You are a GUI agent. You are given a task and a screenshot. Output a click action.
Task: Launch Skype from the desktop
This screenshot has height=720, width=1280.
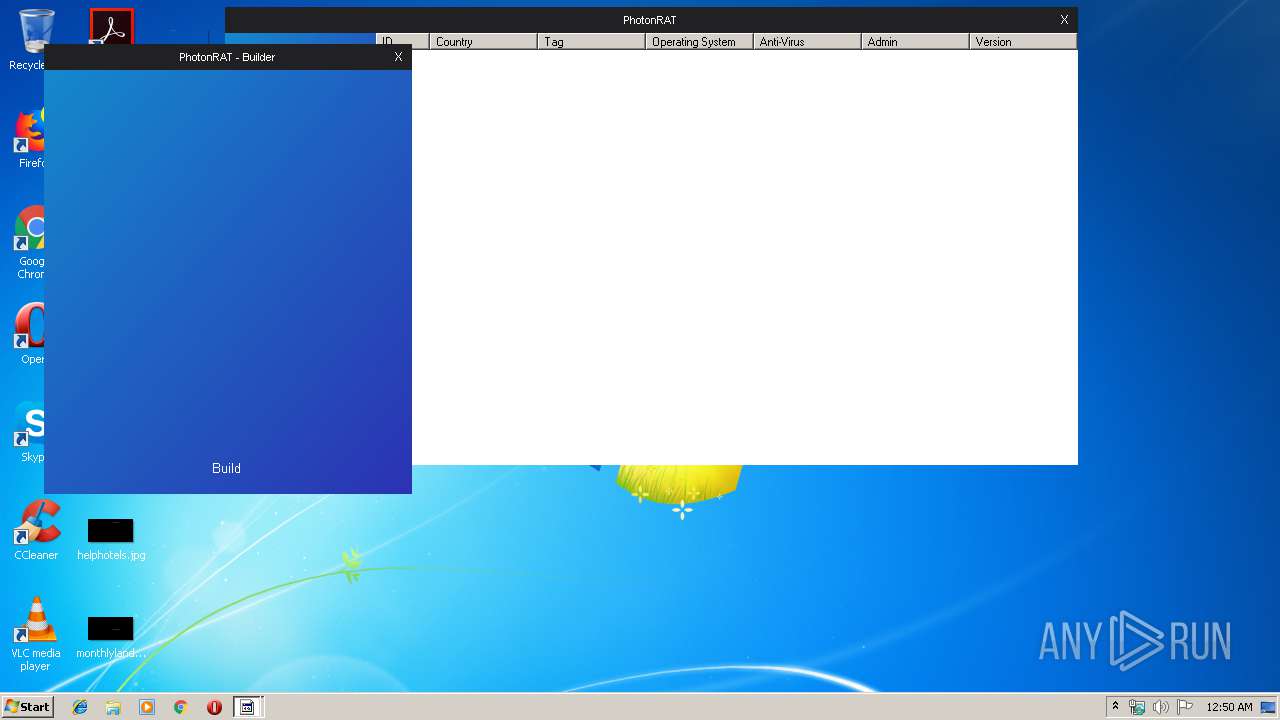coord(30,432)
